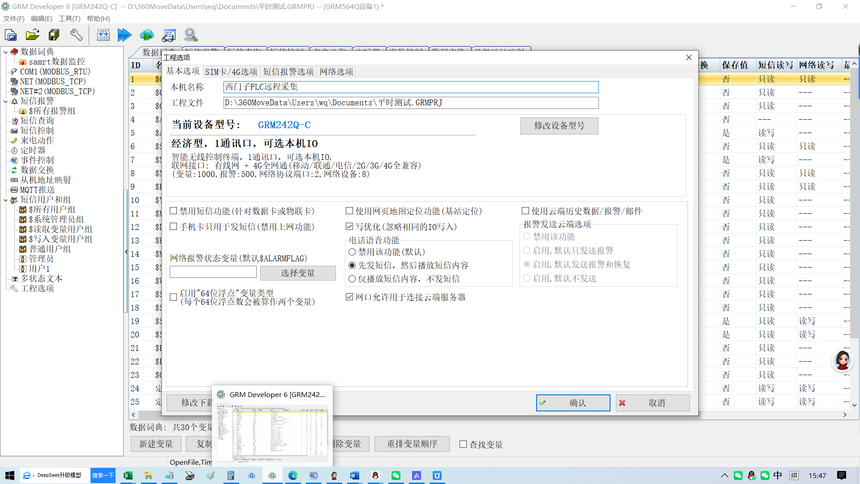Uncheck 写优化(忽略相同的IO写入)
The image size is (860, 484).
click(x=349, y=227)
